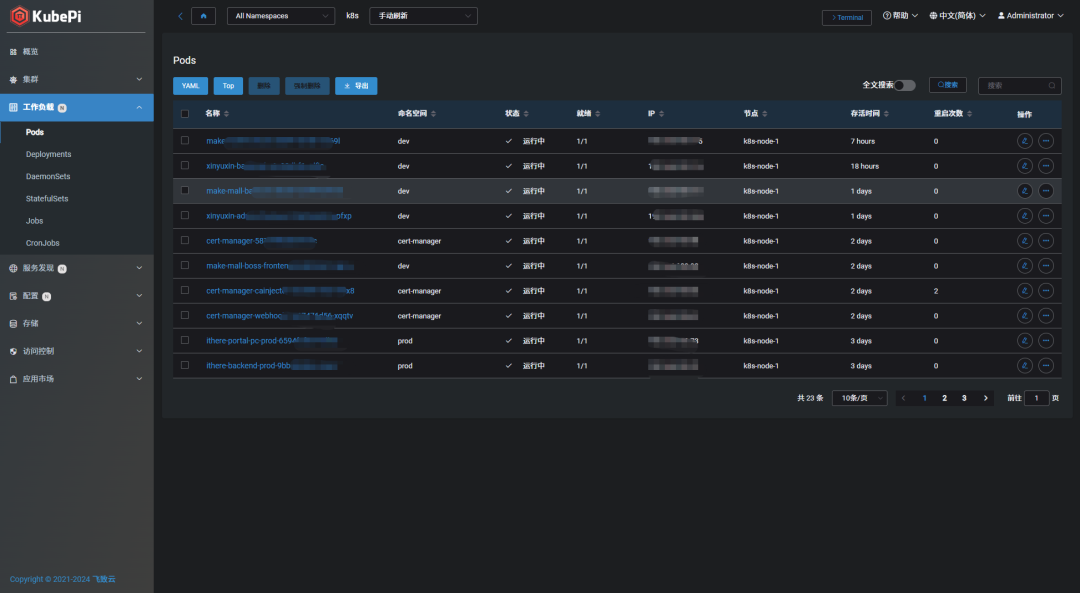The width and height of the screenshot is (1080, 593).
Task: Click sort arrows on 名称 column header
Action: pos(227,114)
